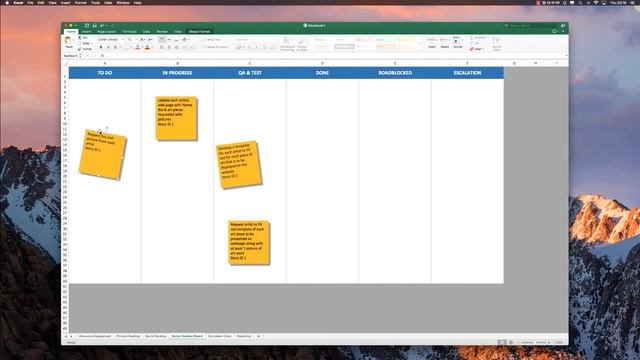Adjust the zoom slider in status bar
640x360 pixels.
(534, 342)
